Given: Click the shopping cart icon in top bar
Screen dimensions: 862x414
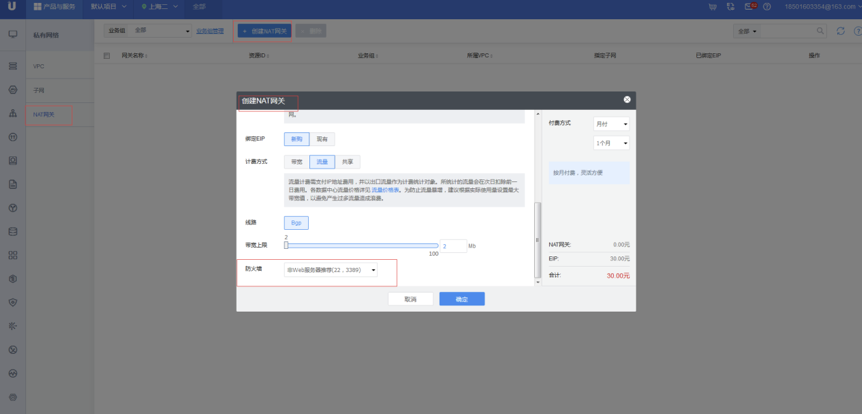Looking at the screenshot, I should tap(712, 7).
